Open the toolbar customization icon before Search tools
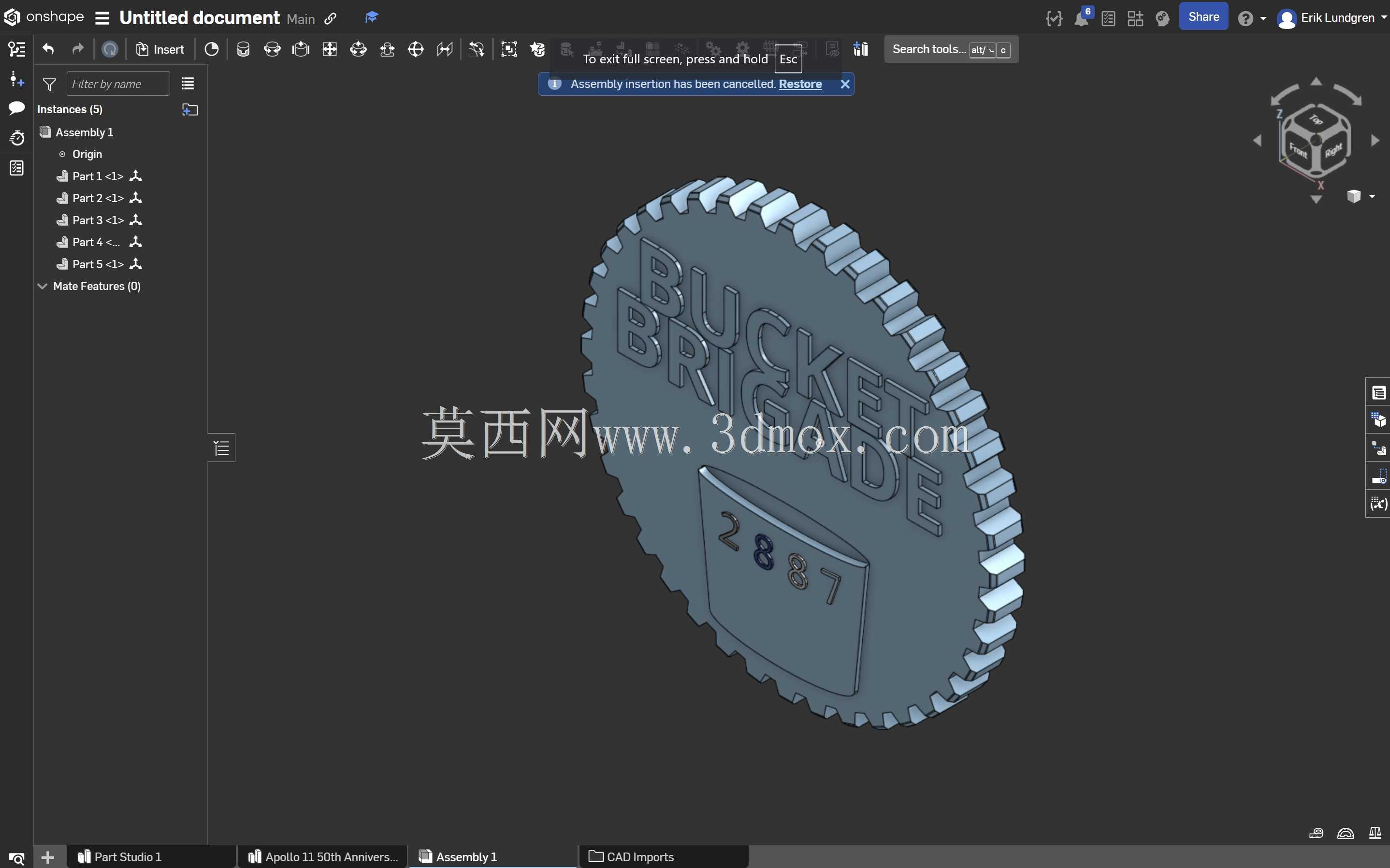 (x=860, y=49)
